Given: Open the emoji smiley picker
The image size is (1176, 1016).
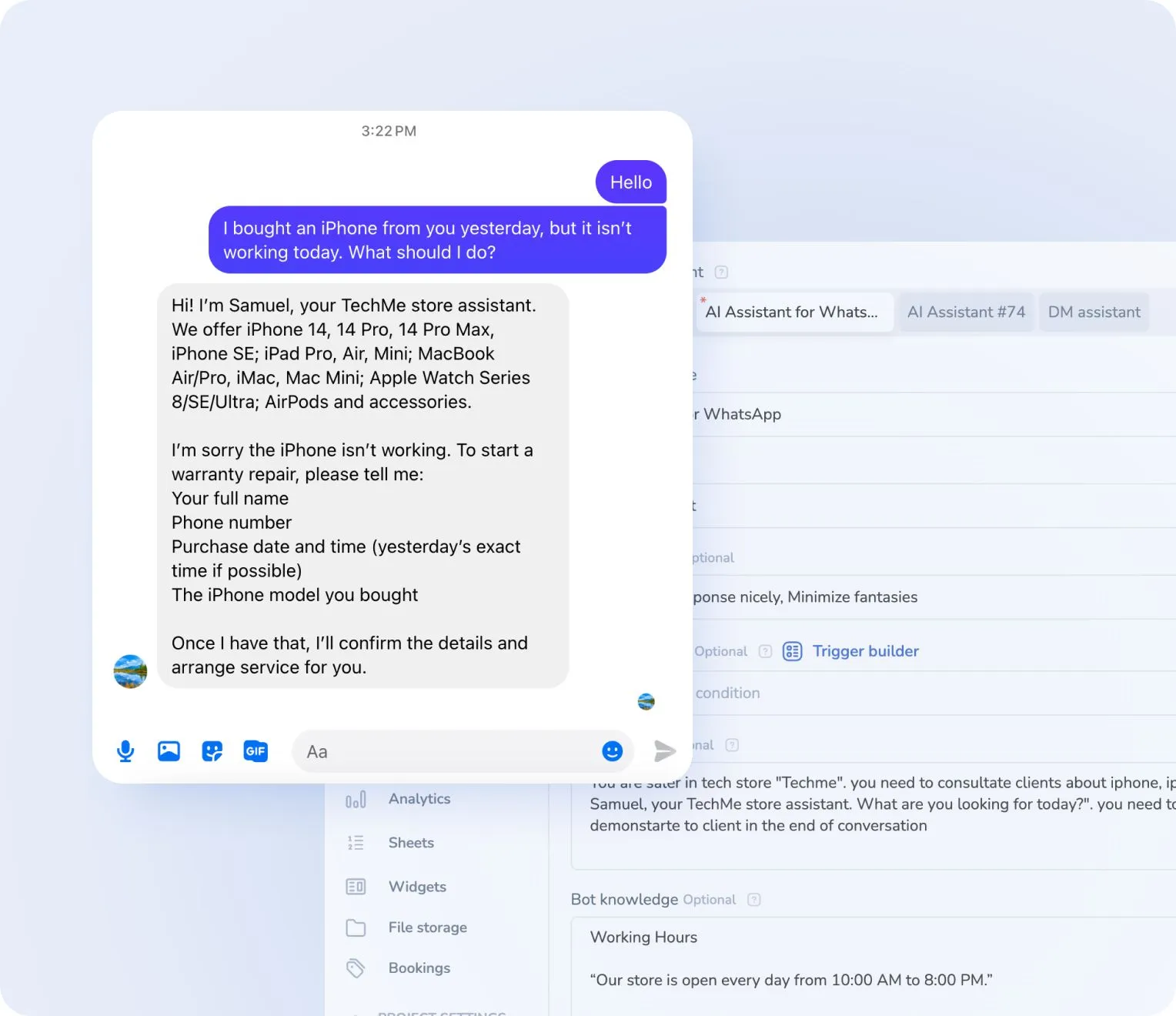Looking at the screenshot, I should point(612,751).
